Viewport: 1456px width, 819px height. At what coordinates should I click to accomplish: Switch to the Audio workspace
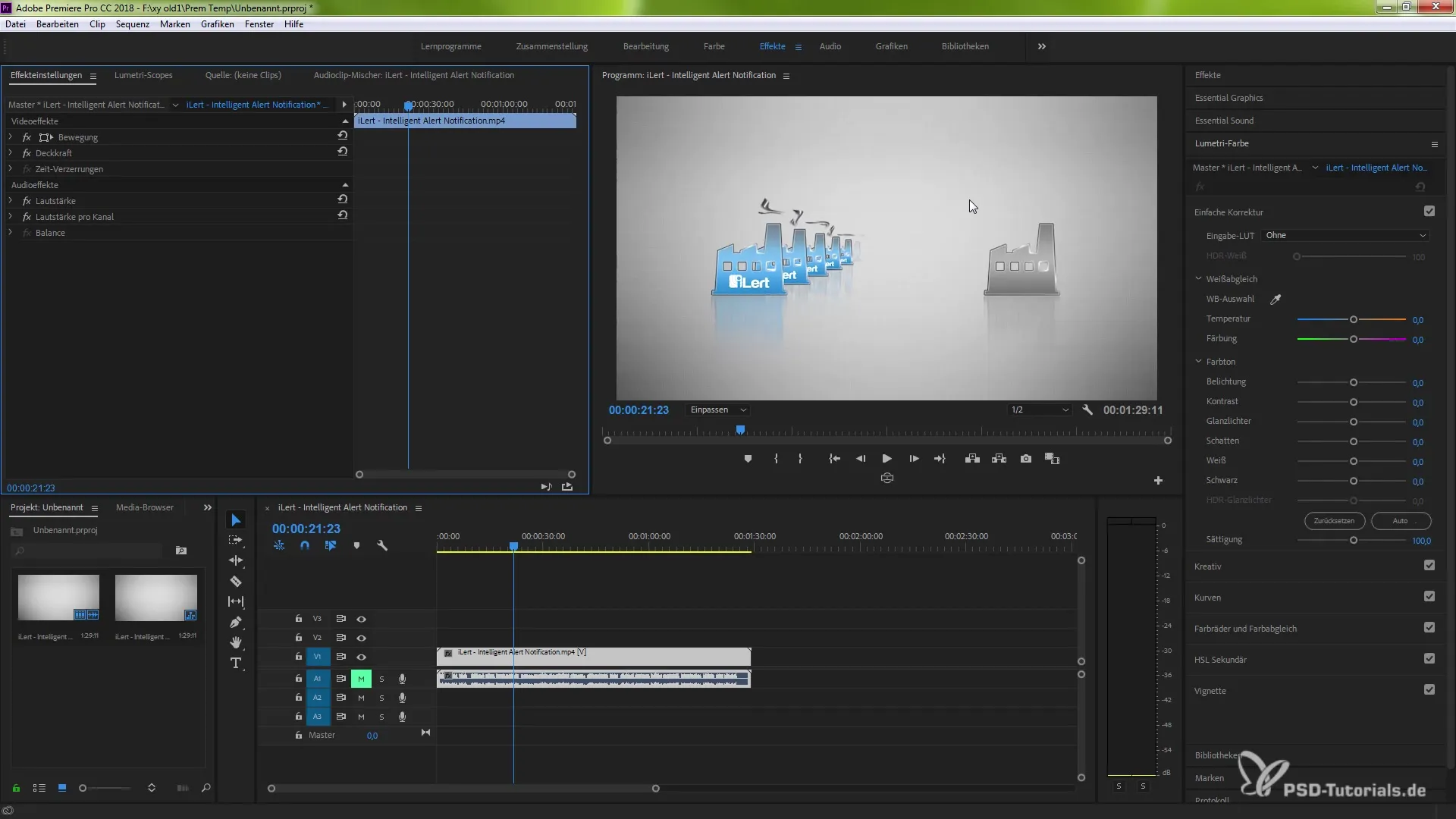point(830,46)
